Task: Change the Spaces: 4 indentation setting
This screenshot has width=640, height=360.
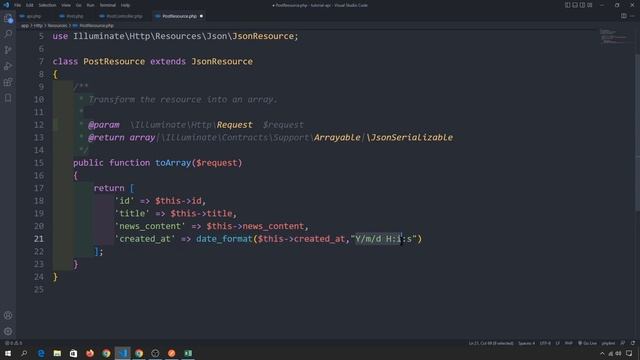Action: point(526,343)
